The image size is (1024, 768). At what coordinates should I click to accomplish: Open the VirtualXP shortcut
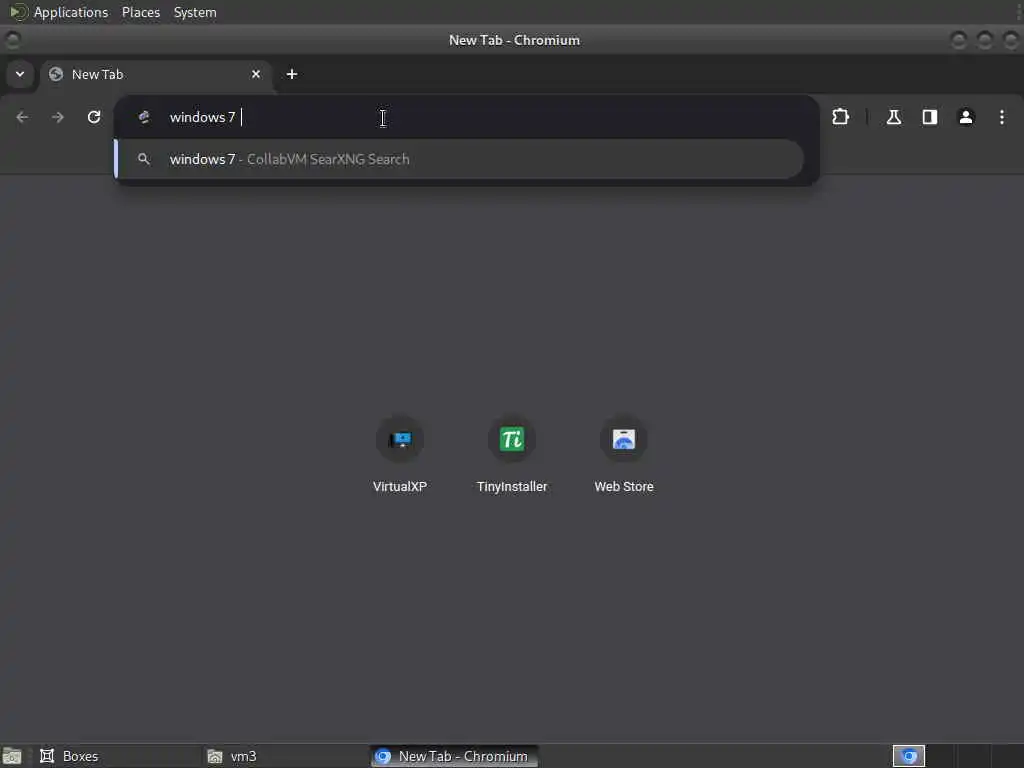[x=400, y=455]
